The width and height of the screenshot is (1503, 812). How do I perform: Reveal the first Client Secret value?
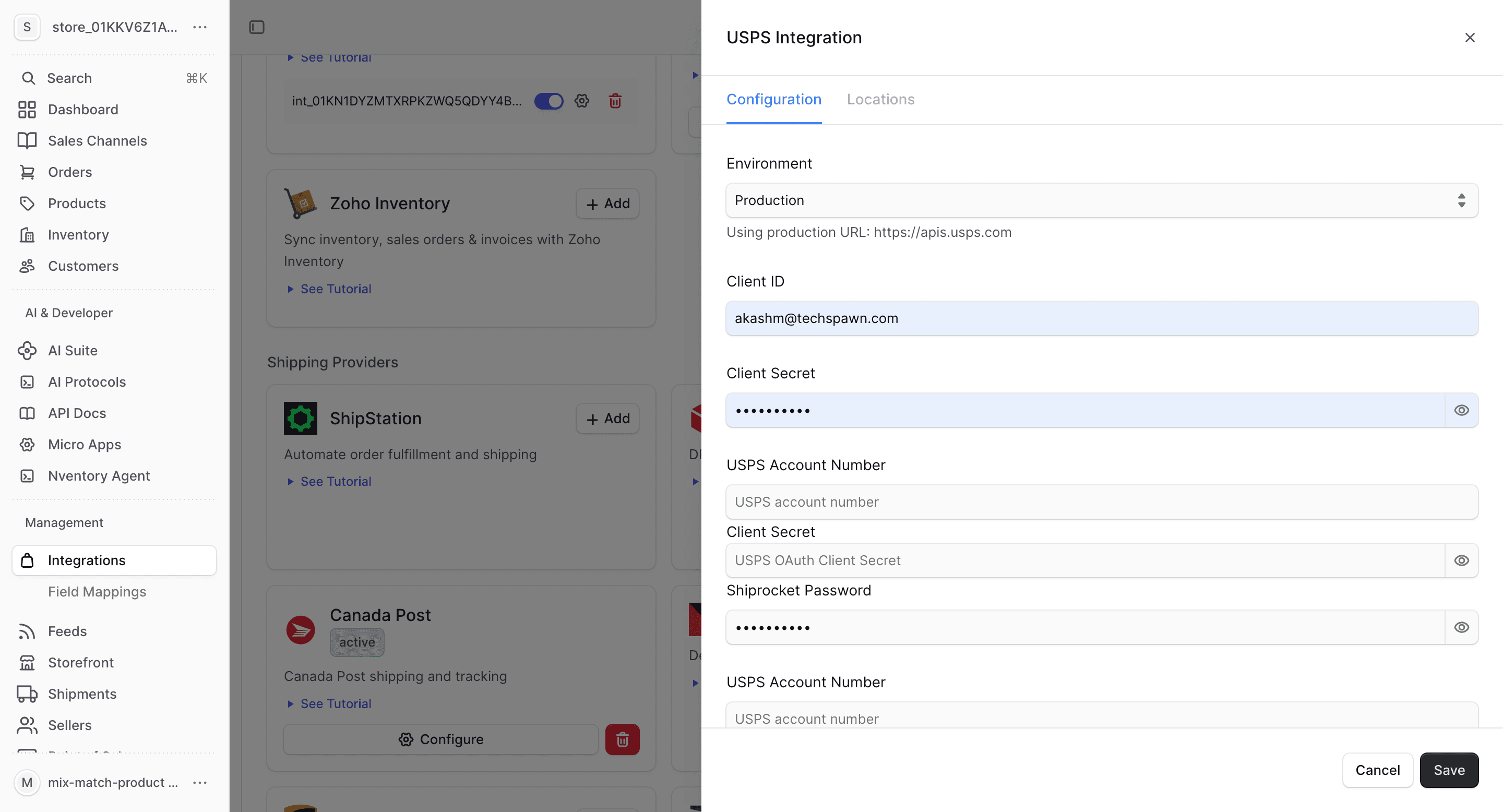pos(1462,410)
